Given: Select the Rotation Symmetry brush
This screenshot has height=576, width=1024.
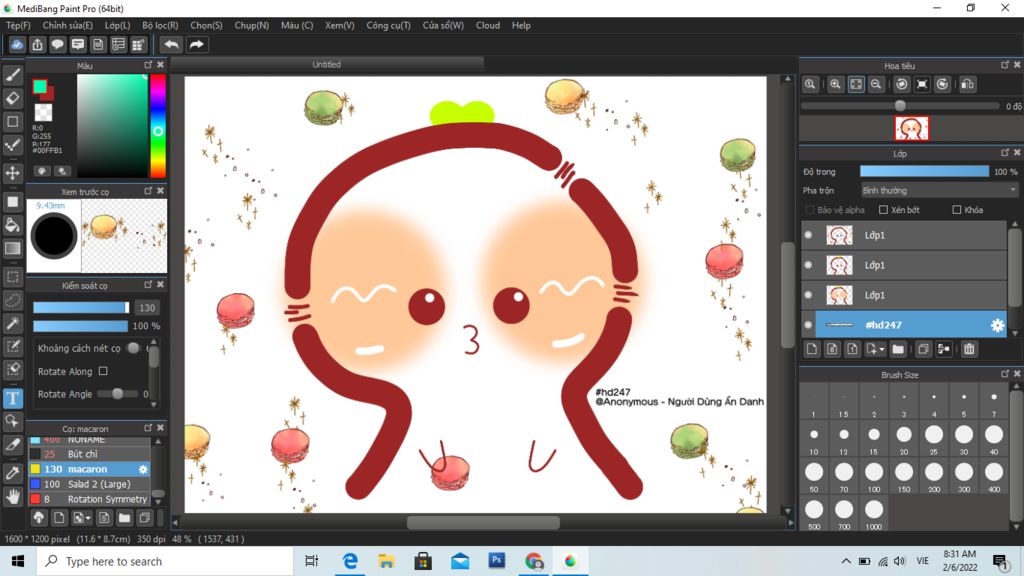Looking at the screenshot, I should pos(89,499).
